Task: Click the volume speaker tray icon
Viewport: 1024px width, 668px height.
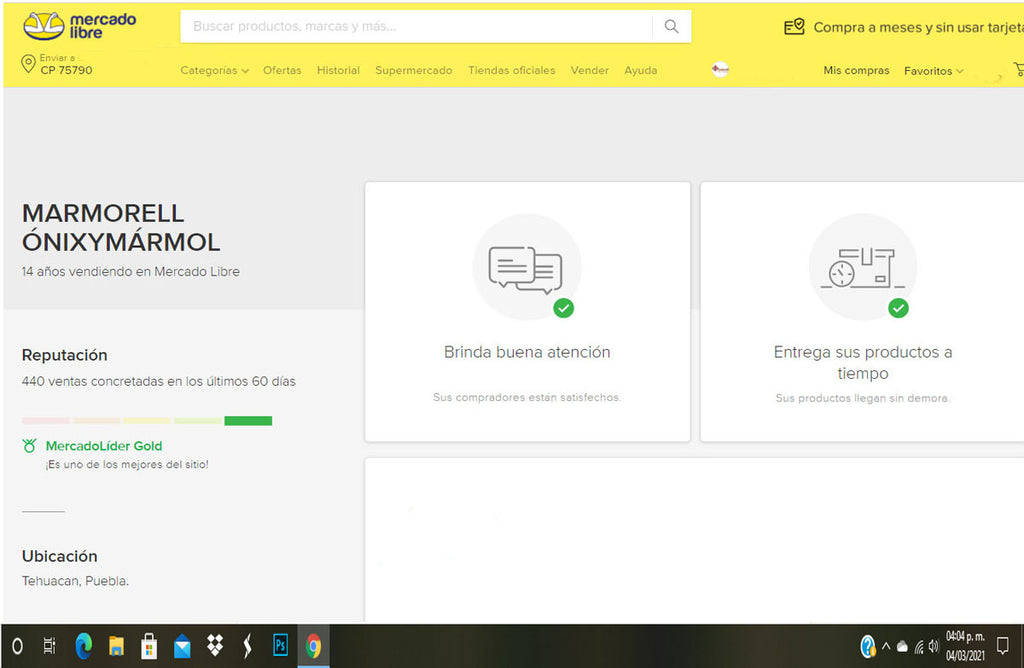Action: [934, 646]
